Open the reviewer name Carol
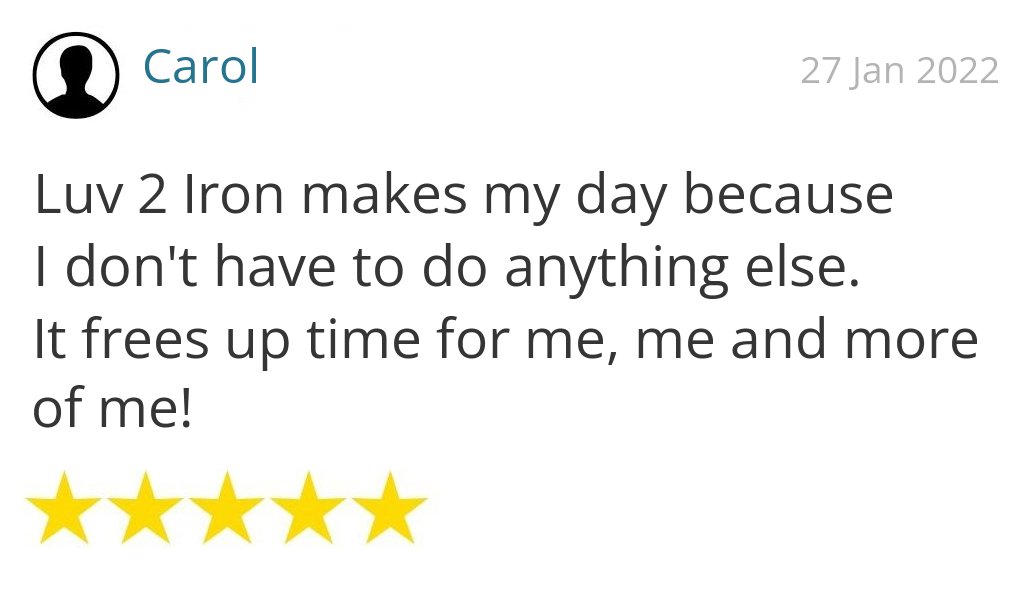This screenshot has width=1036, height=596. coord(201,67)
